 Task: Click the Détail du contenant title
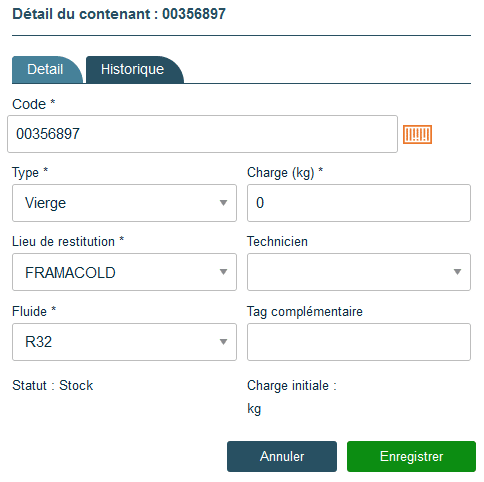pyautogui.click(x=119, y=14)
